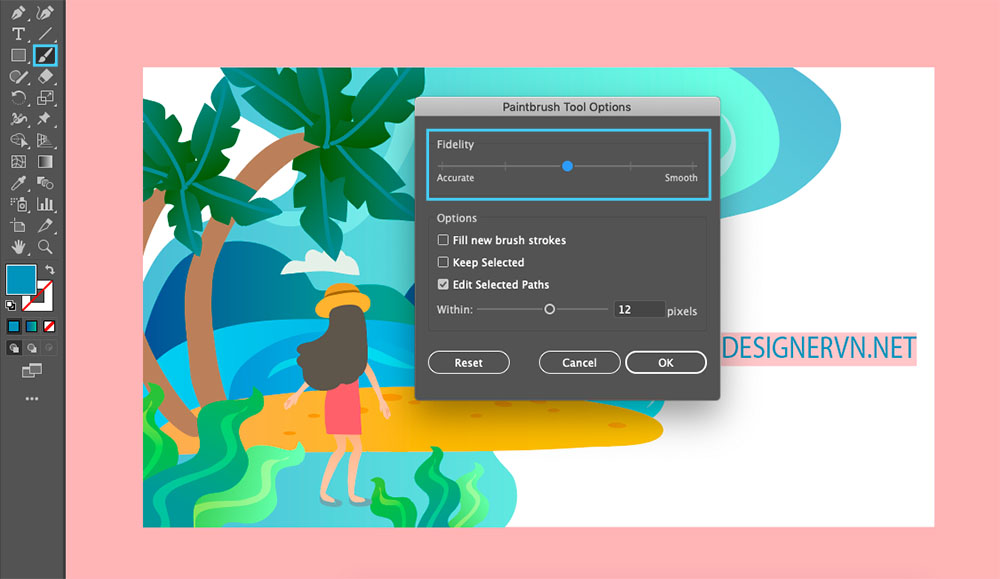1000x579 pixels.
Task: Select the Eyedropper tool
Action: tap(18, 183)
